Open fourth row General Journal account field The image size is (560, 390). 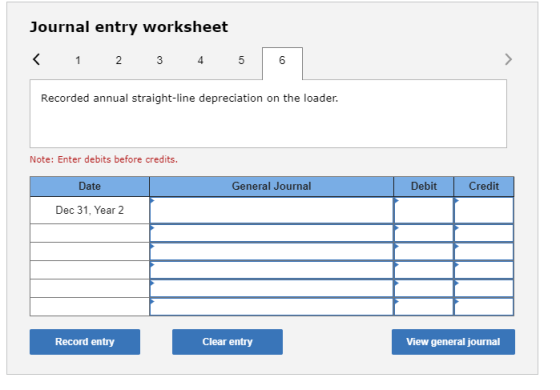pyautogui.click(x=271, y=270)
